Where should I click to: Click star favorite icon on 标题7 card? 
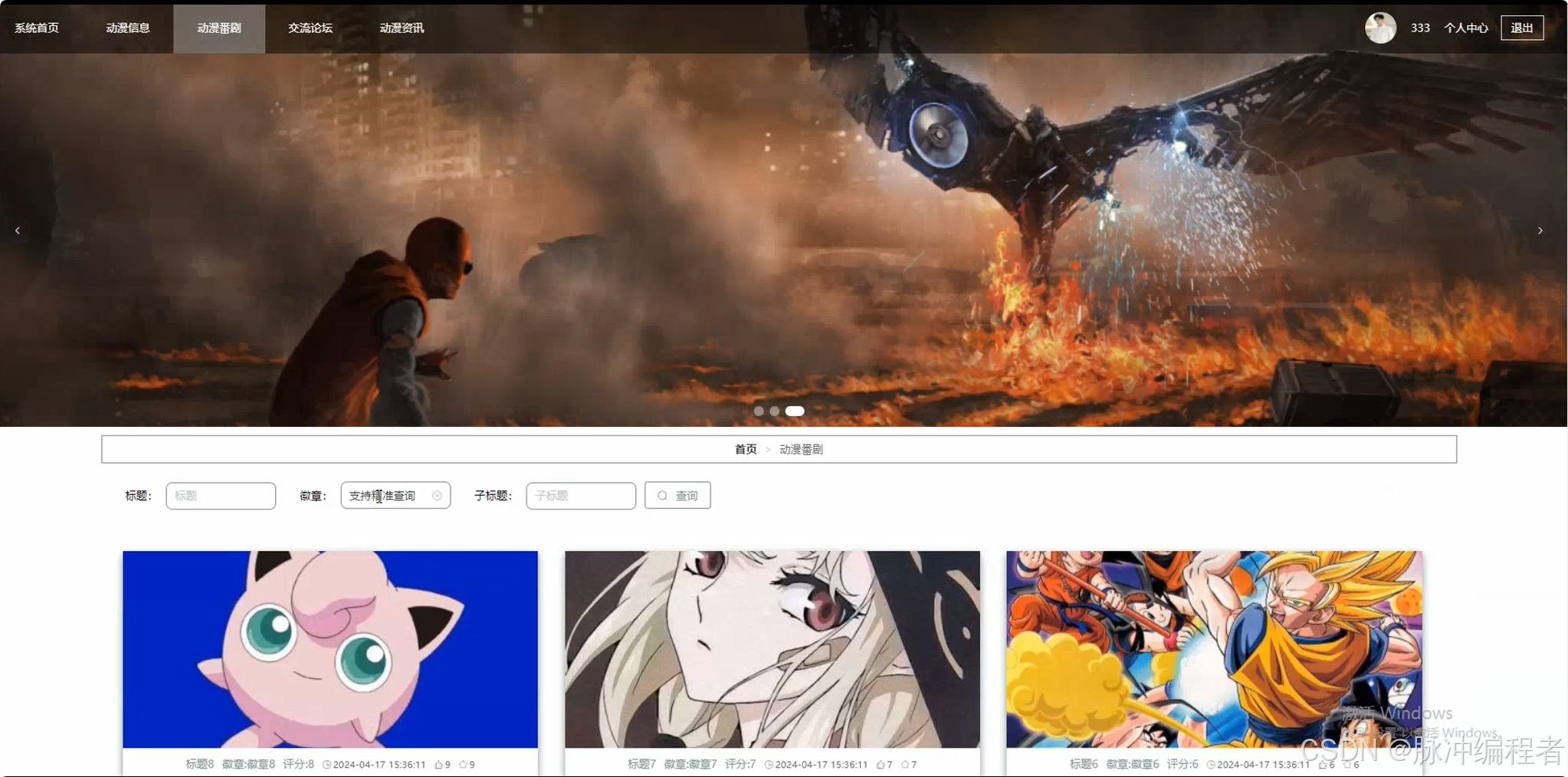905,765
